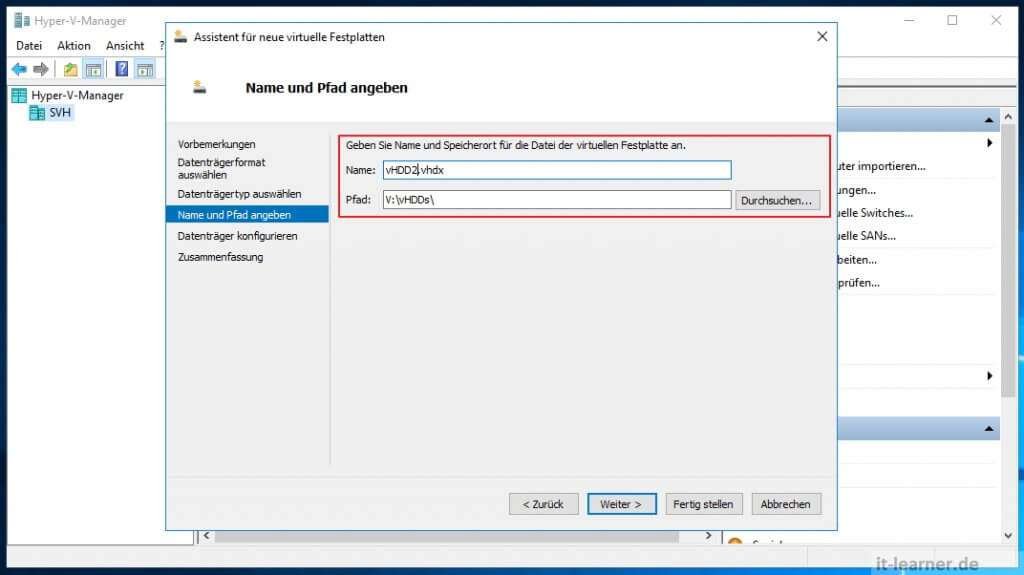Click the folder up toolbar icon
Viewport: 1024px width, 575px height.
[x=70, y=69]
